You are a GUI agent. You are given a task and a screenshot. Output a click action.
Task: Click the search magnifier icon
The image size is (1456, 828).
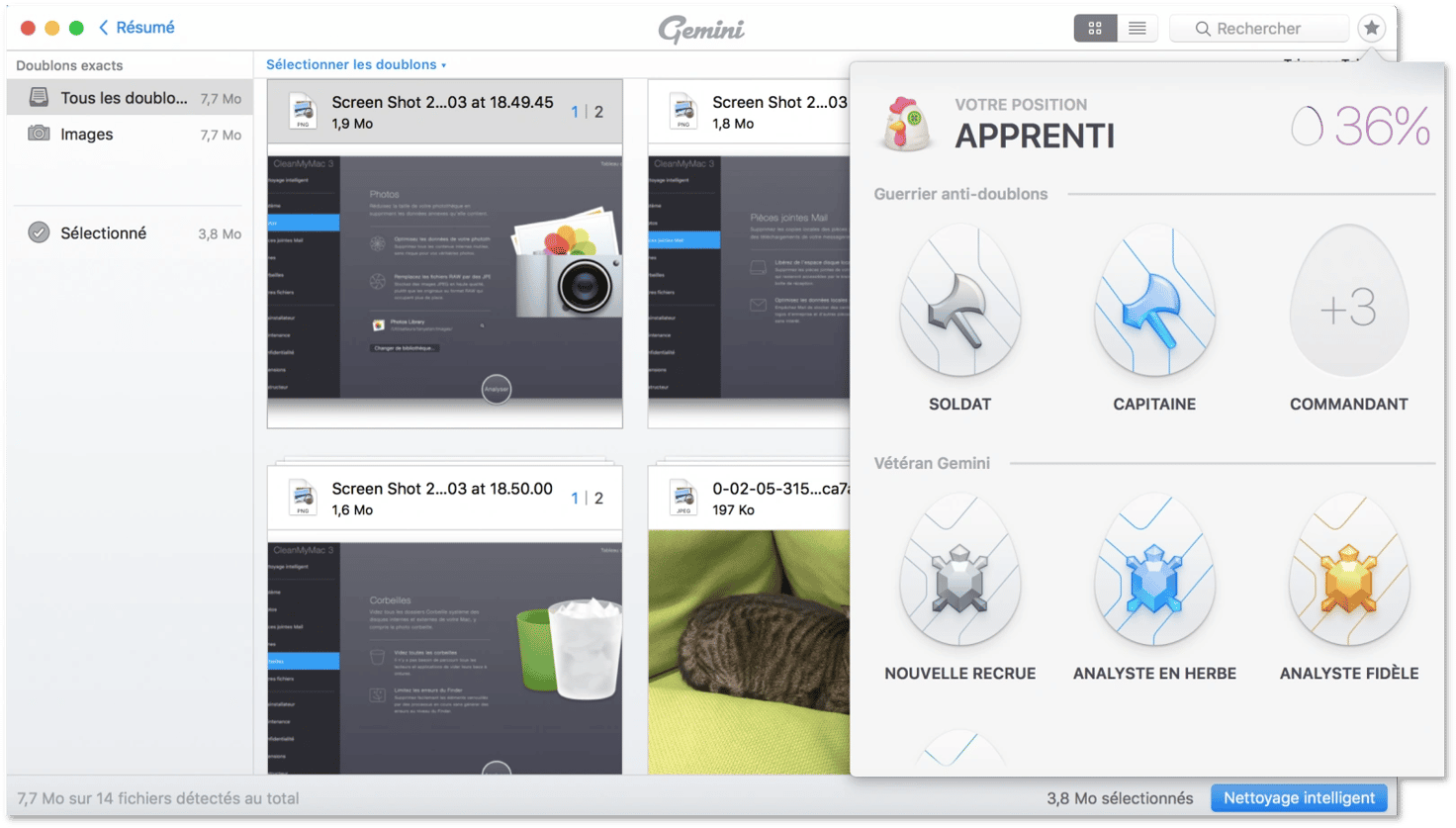tap(1203, 29)
